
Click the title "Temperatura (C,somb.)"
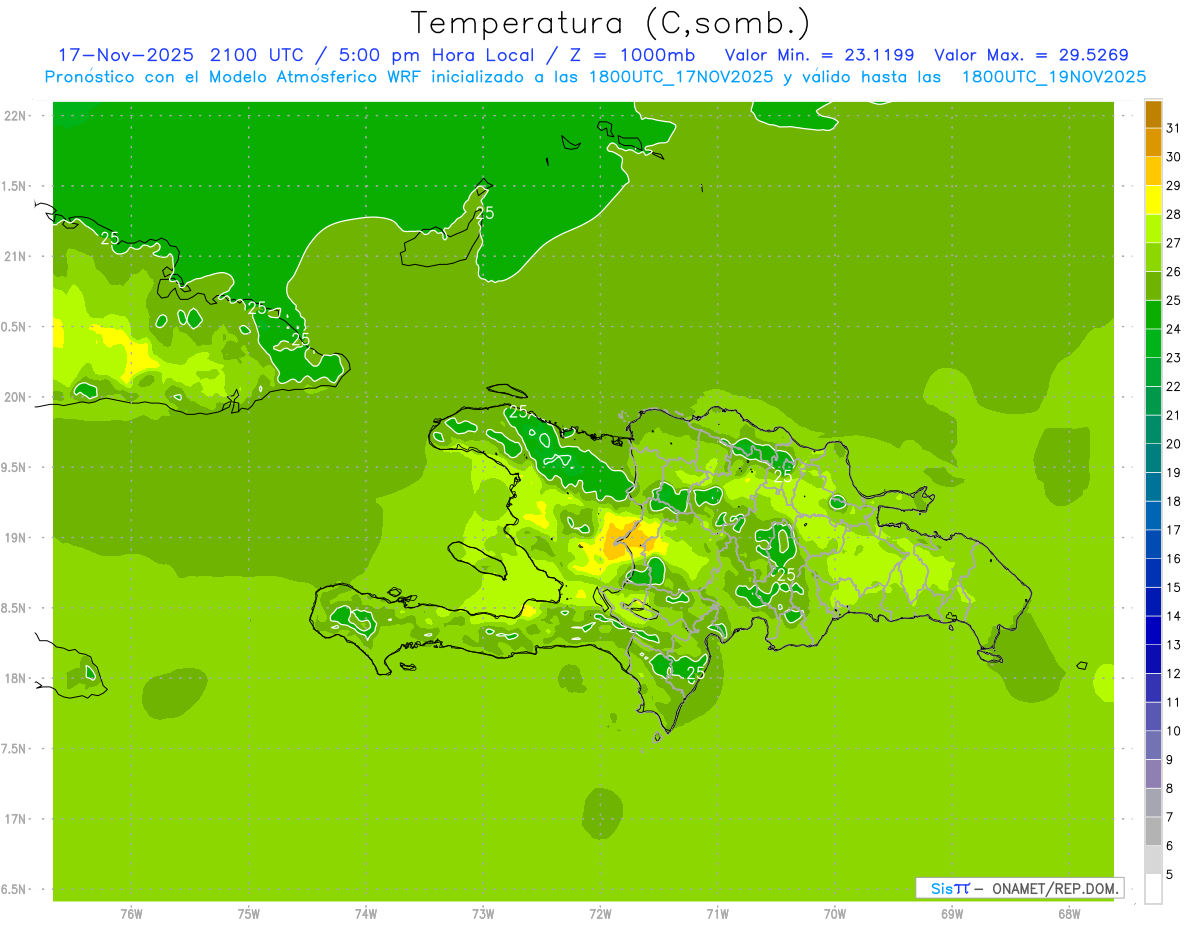tap(611, 23)
